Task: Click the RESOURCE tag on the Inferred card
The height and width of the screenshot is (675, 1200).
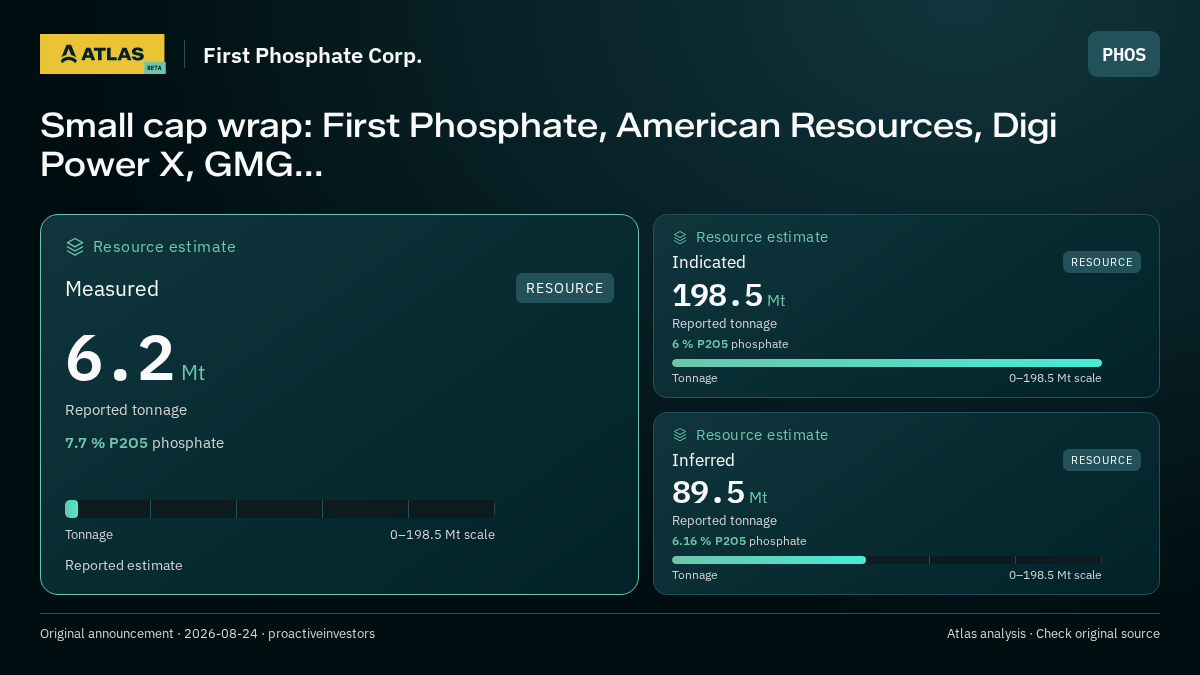Action: pos(1102,460)
